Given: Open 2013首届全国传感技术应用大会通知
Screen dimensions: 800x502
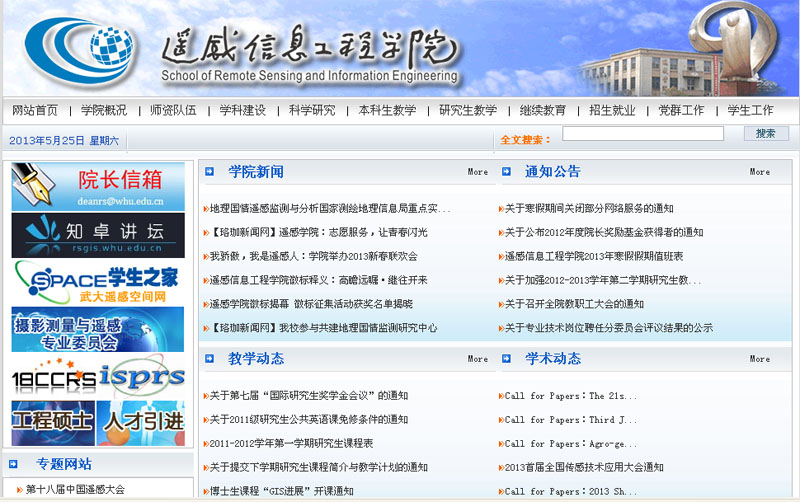Looking at the screenshot, I should pos(584,467).
